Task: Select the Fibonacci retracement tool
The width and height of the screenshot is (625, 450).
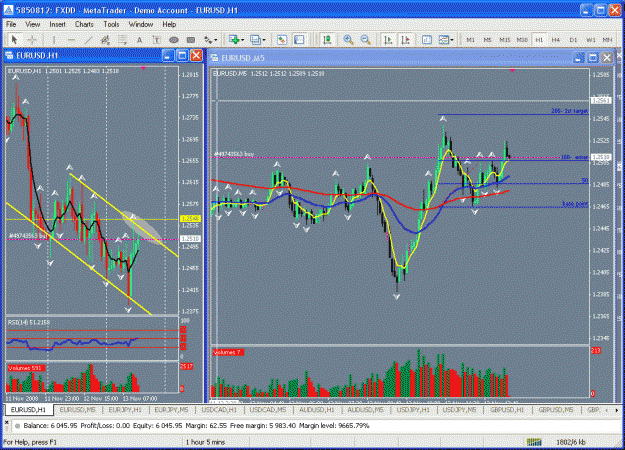Action: [x=122, y=39]
